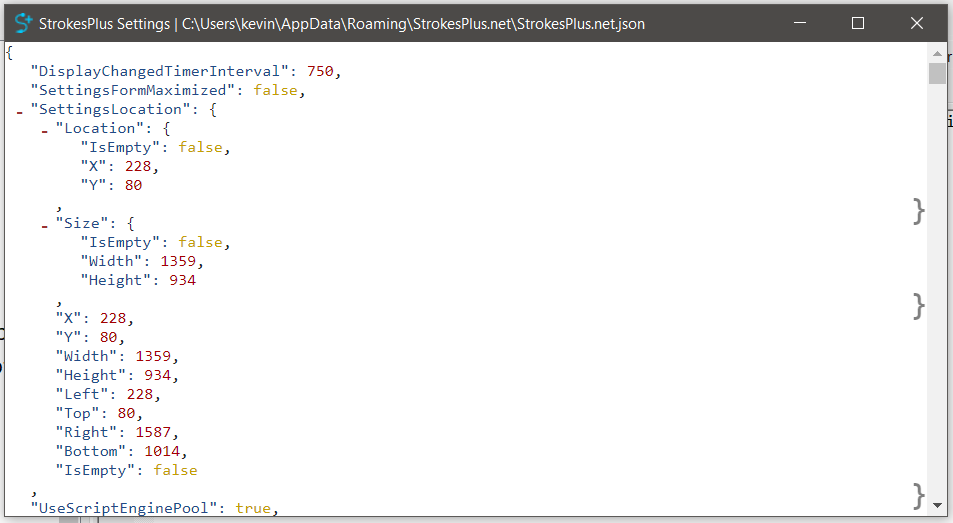This screenshot has height=523, width=953.
Task: Click the "Left" value 228
Action: [x=140, y=394]
